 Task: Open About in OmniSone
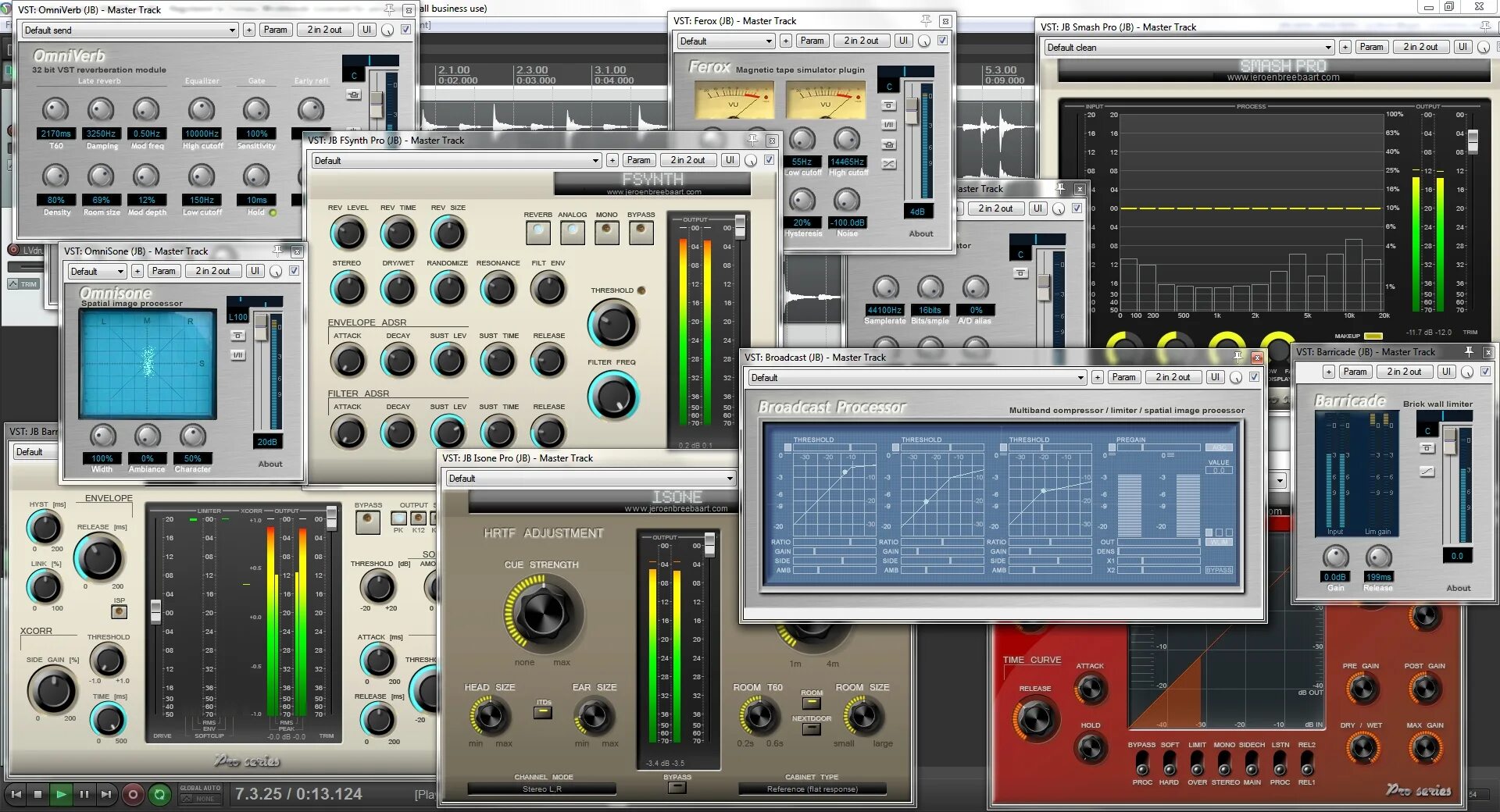click(270, 464)
